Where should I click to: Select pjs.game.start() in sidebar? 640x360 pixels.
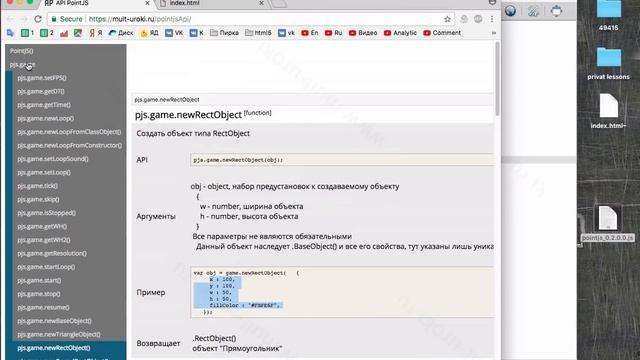click(x=39, y=280)
